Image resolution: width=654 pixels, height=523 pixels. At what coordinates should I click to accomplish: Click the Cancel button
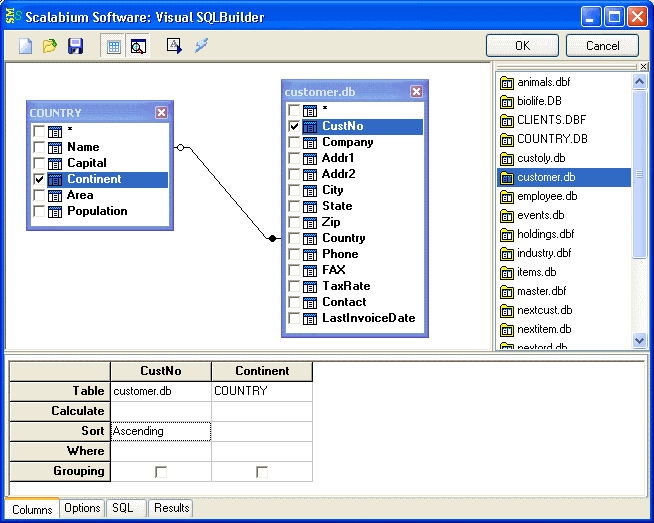(x=602, y=45)
